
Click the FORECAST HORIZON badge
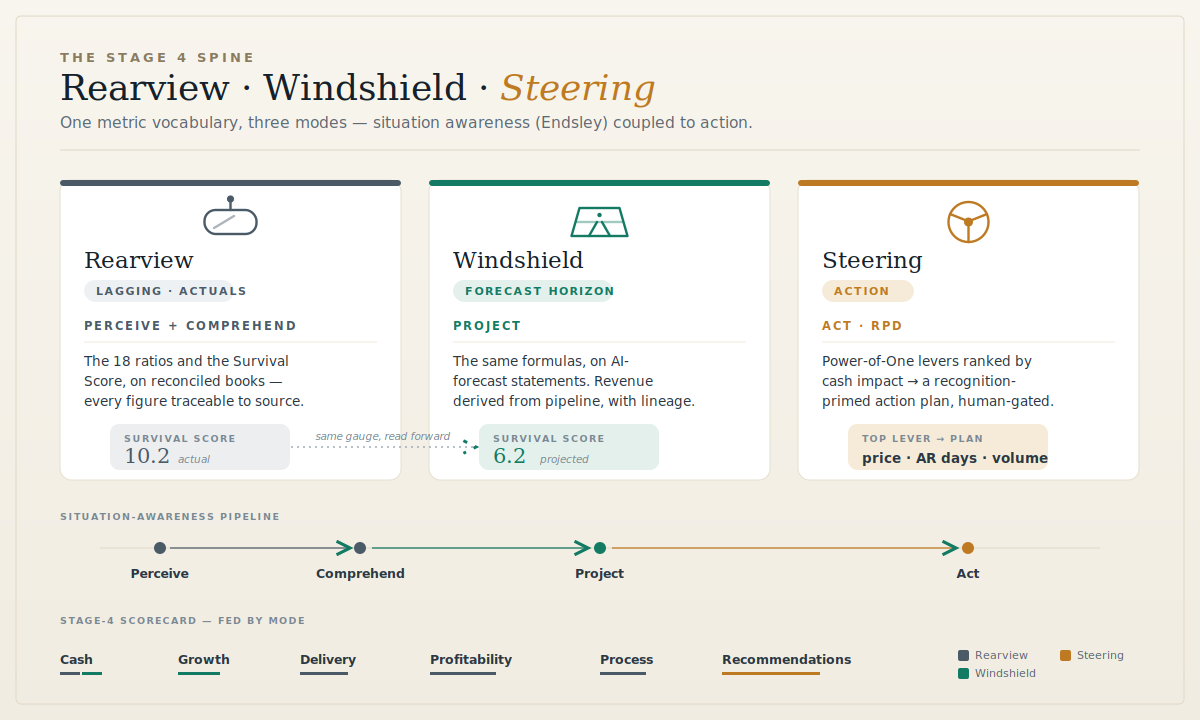pyautogui.click(x=534, y=291)
